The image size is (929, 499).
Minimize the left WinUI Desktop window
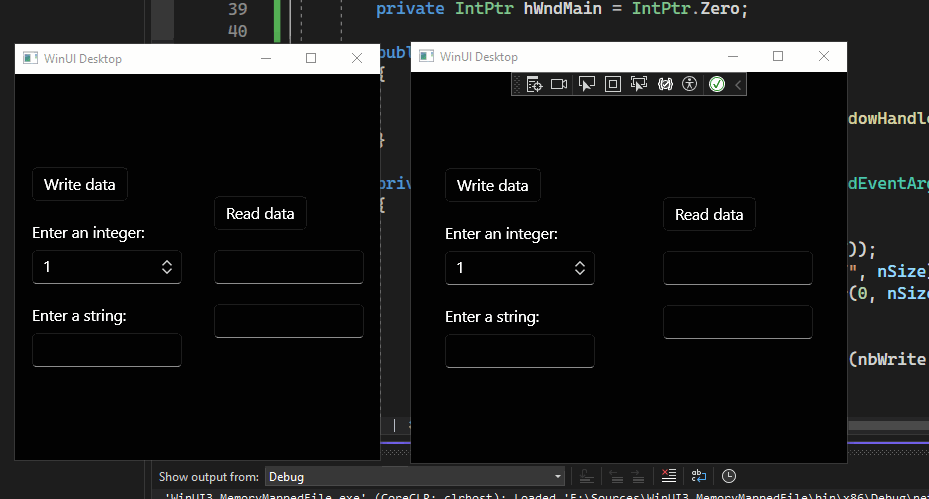tap(266, 58)
